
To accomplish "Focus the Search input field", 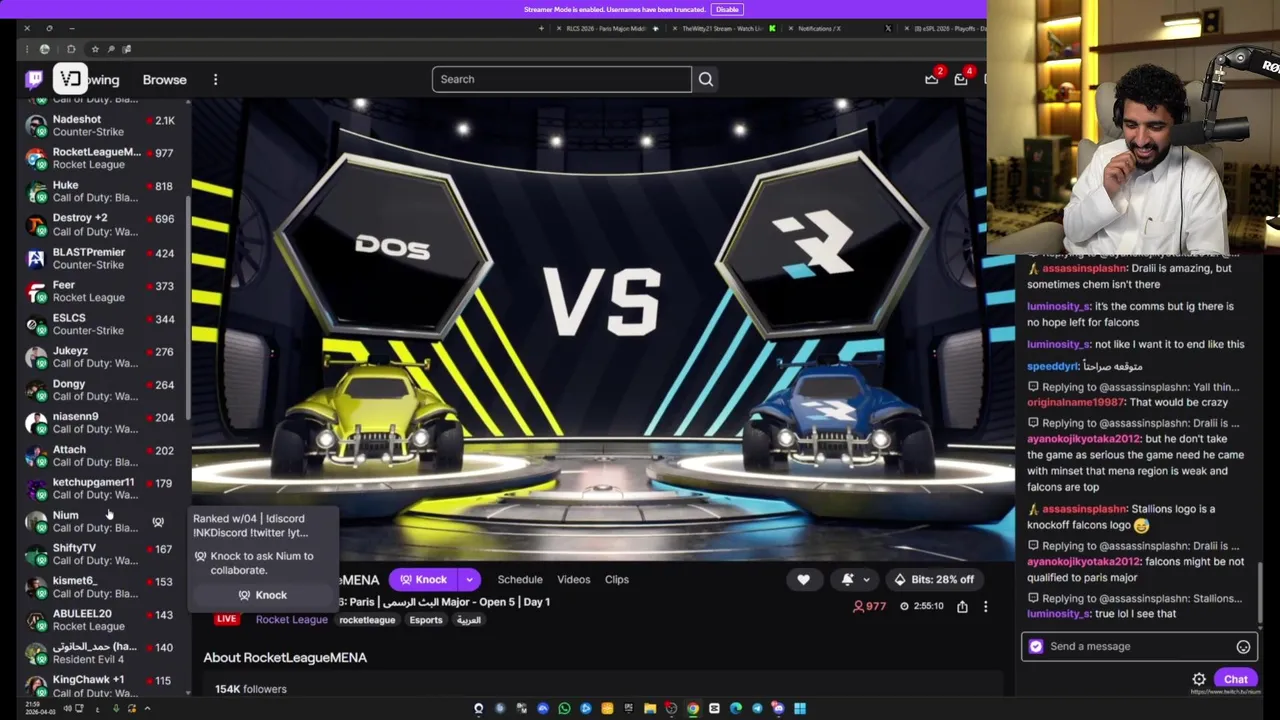I will (562, 79).
